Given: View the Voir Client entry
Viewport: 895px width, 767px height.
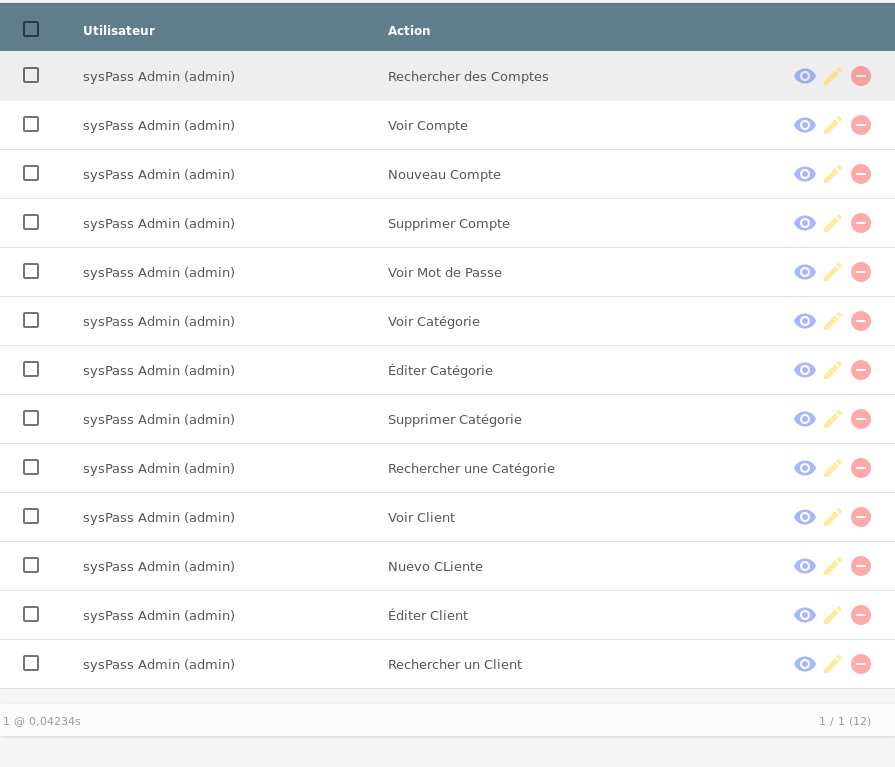Looking at the screenshot, I should click(x=805, y=517).
